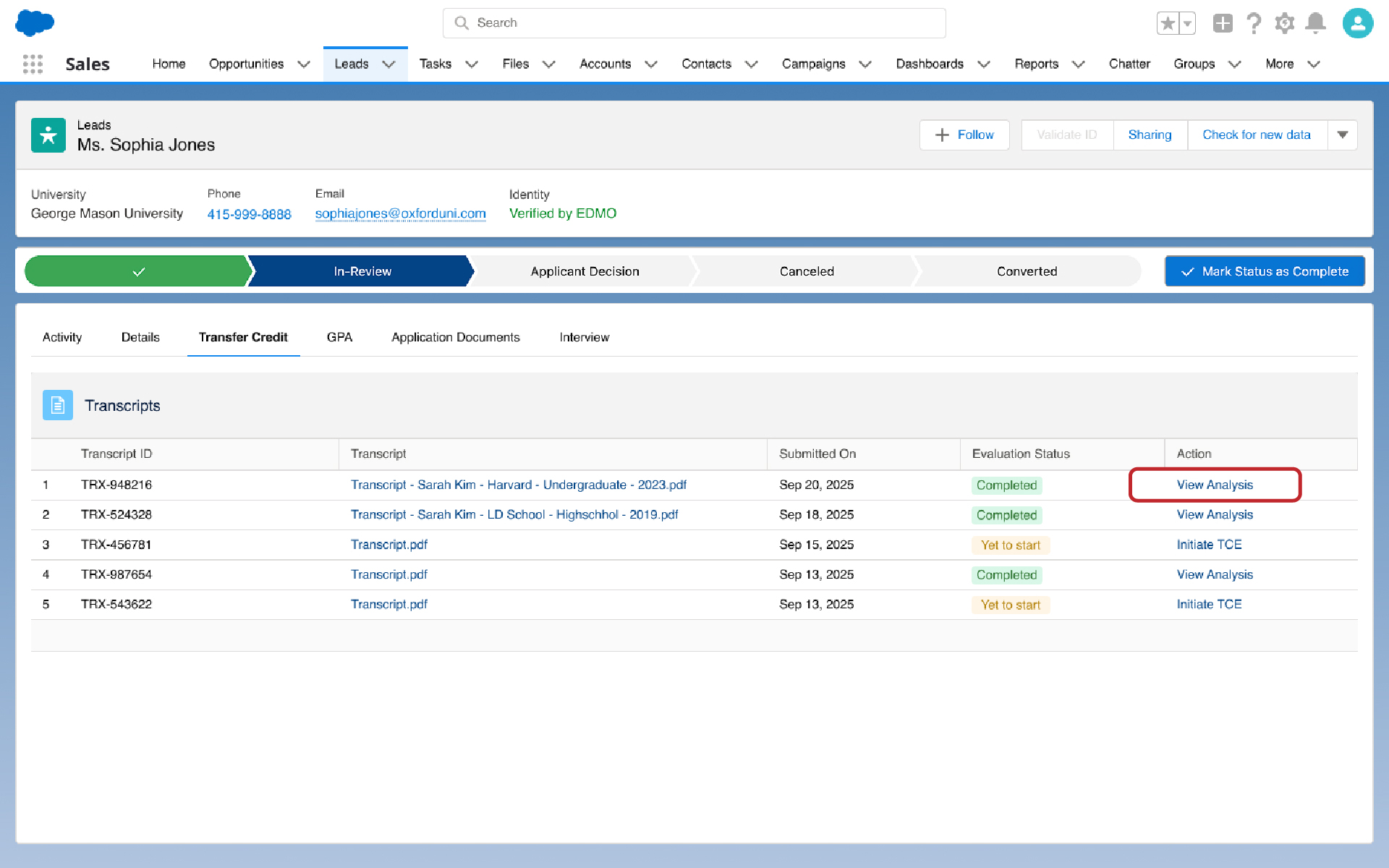Image resolution: width=1389 pixels, height=868 pixels.
Task: Select the Applicant Decision path stage
Action: [585, 271]
